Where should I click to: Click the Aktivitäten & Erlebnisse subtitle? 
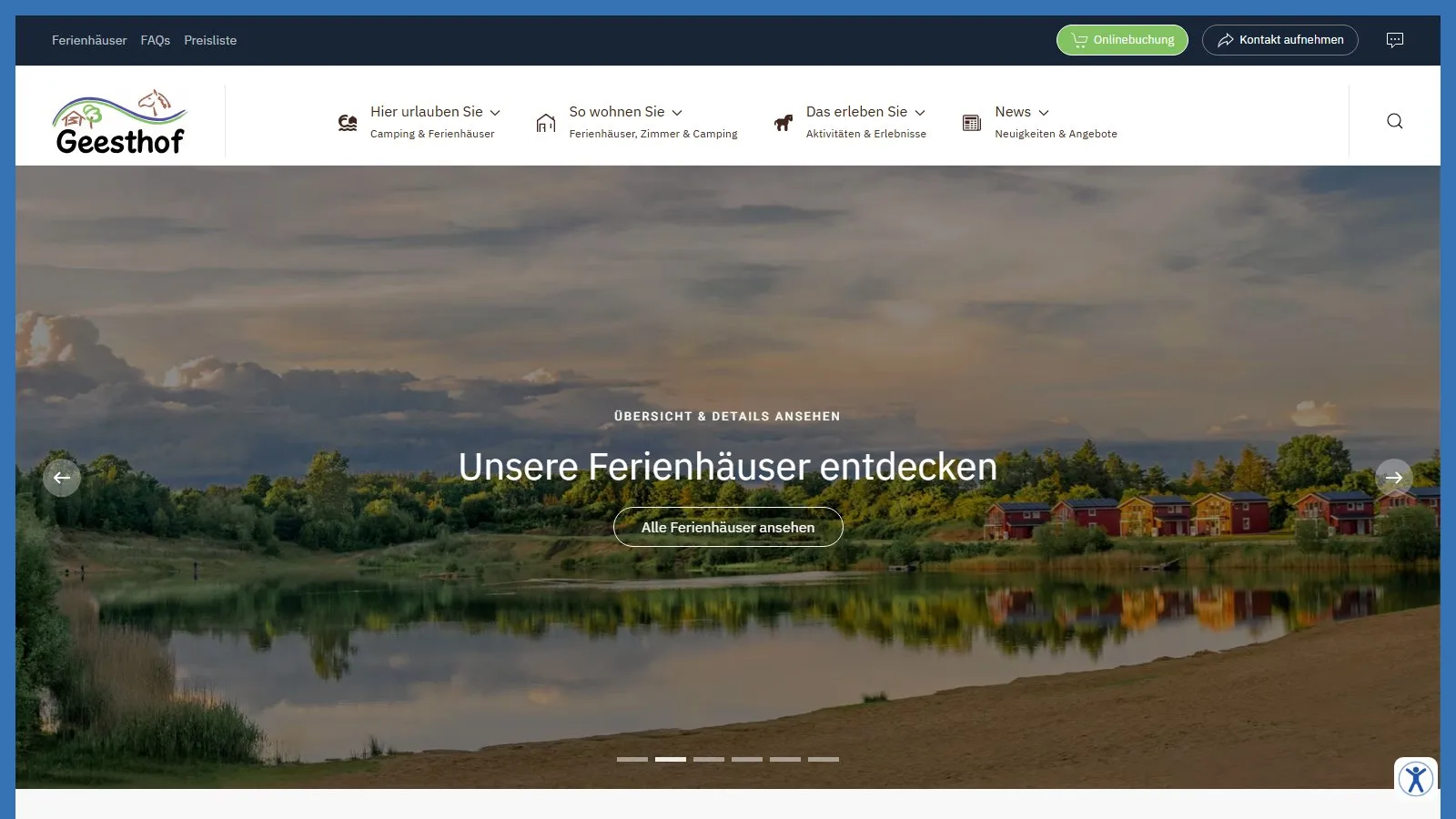click(x=866, y=134)
